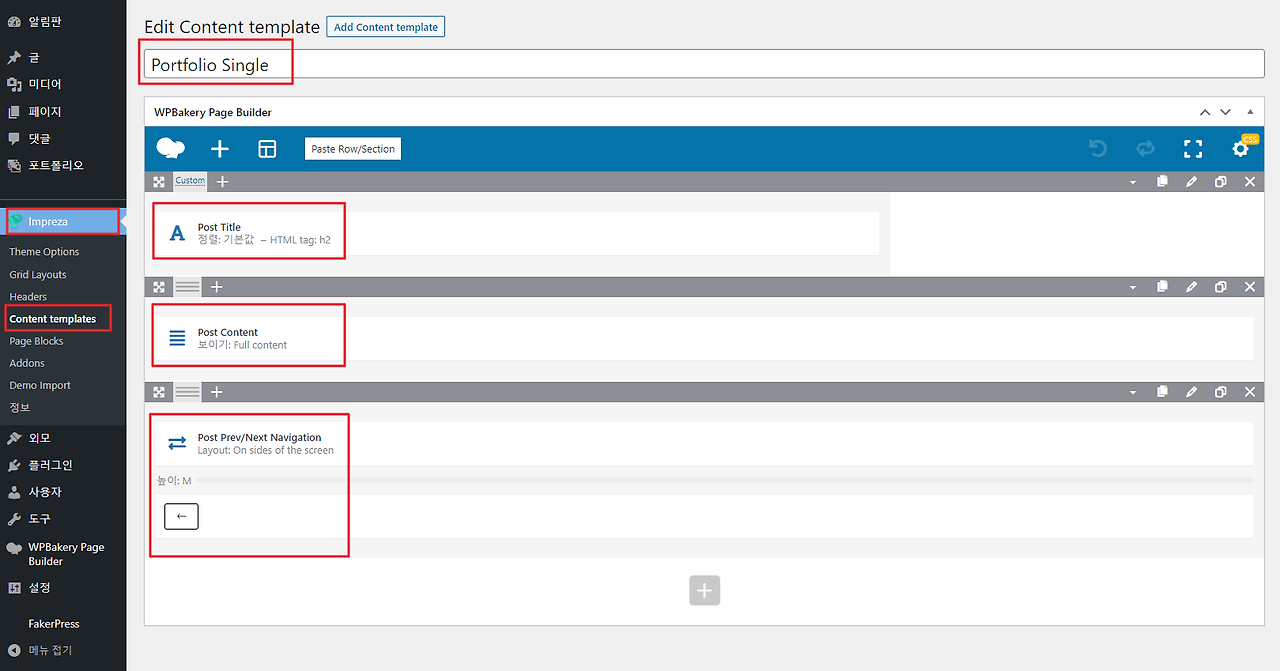Click Add Content template button

click(386, 27)
